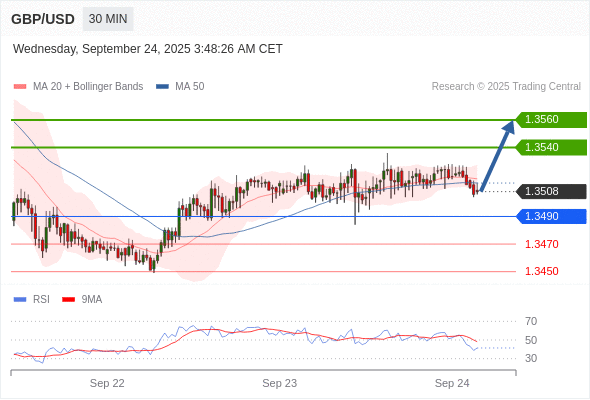Click the 1.3450 support level label
This screenshot has height=400, width=590.
pos(541,271)
